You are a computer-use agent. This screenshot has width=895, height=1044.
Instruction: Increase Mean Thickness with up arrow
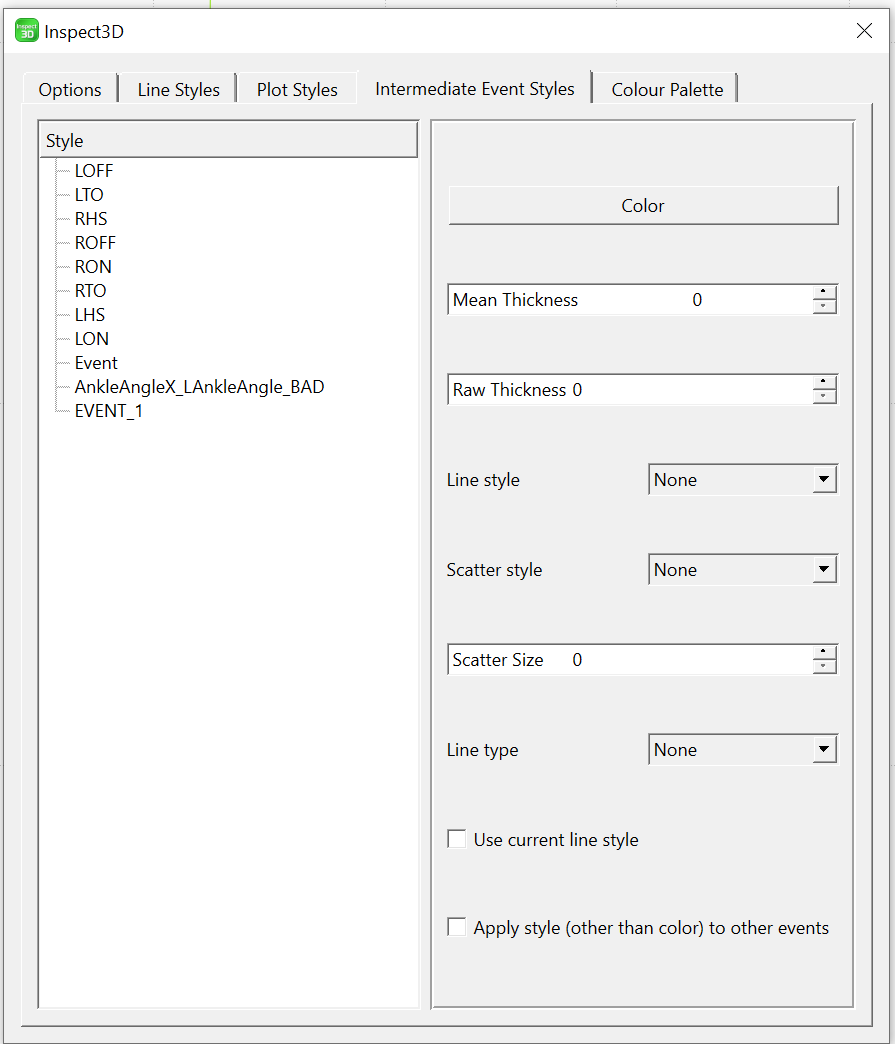coord(824,292)
